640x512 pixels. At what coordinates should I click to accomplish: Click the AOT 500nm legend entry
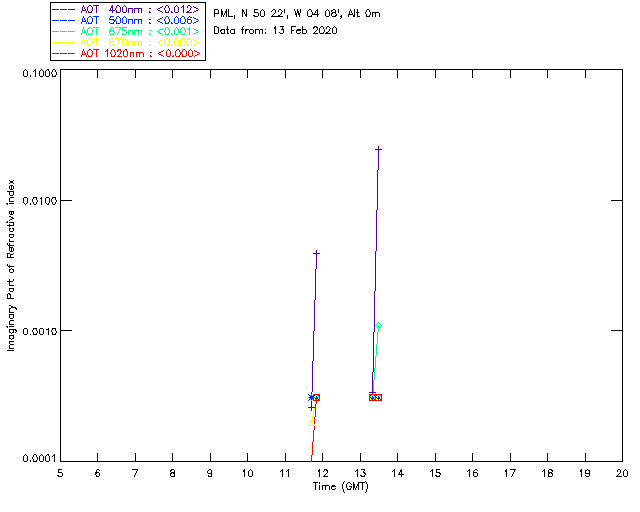point(126,20)
